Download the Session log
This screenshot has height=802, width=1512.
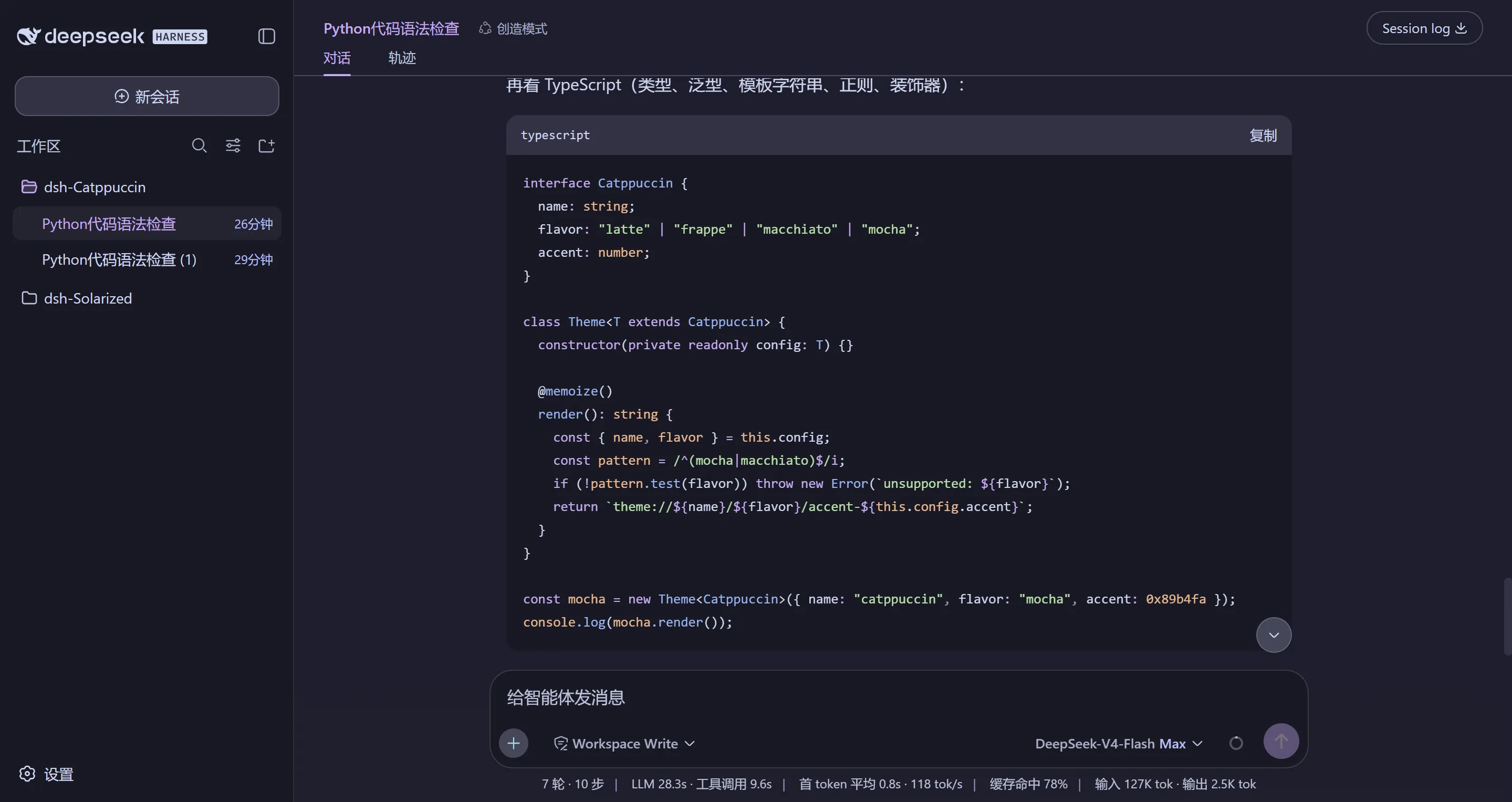[1424, 28]
